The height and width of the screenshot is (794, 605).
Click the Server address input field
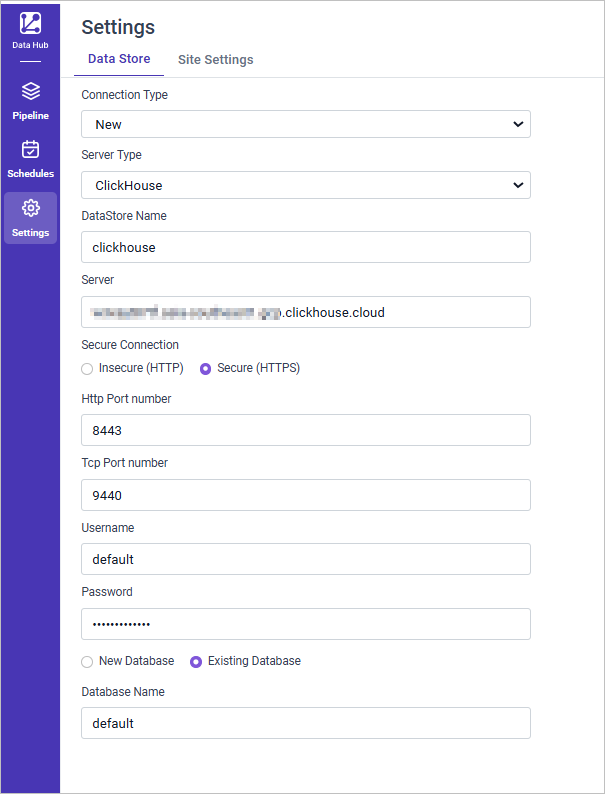(305, 312)
